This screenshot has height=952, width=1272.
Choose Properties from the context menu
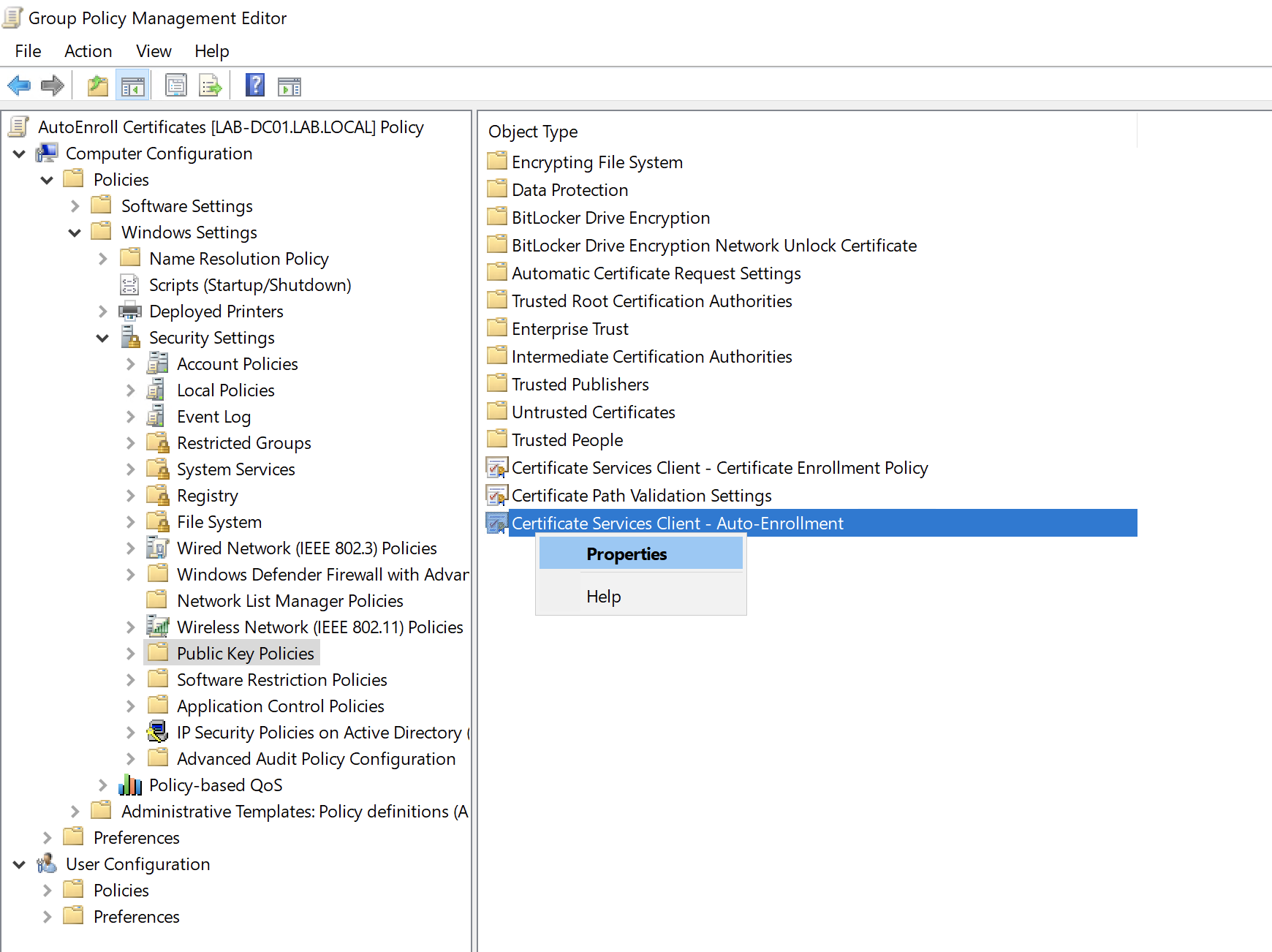coord(626,554)
